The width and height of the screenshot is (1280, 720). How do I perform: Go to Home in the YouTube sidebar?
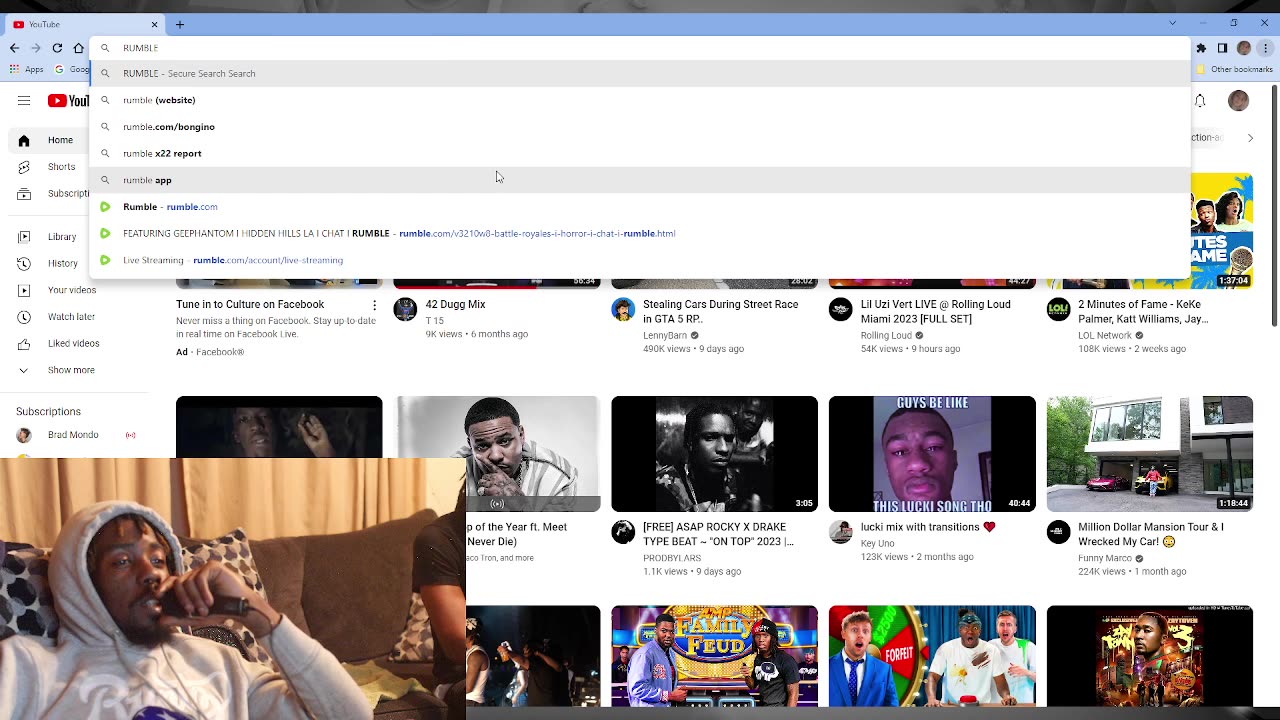click(x=46, y=140)
